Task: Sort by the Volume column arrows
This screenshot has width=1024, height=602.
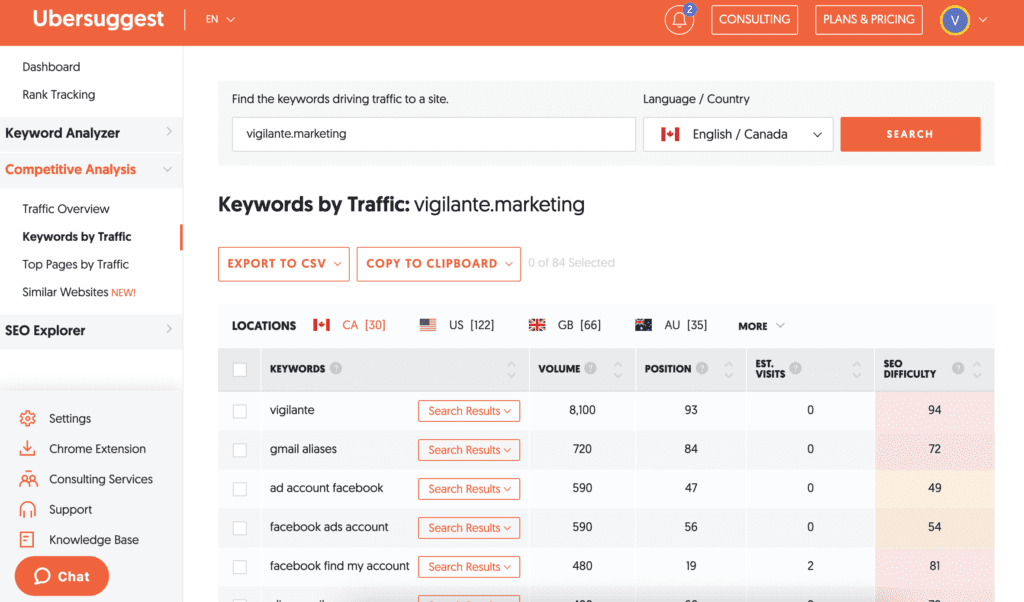Action: pyautogui.click(x=618, y=370)
